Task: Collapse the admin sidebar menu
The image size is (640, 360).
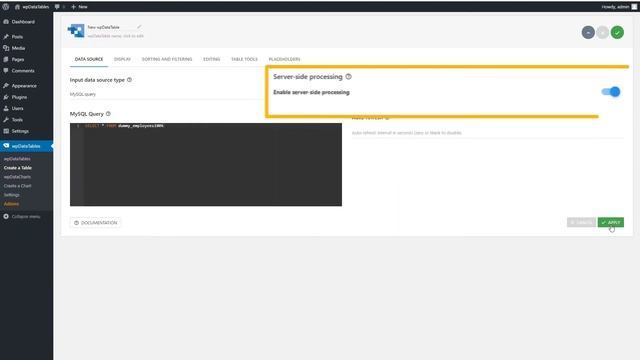Action: tap(22, 216)
